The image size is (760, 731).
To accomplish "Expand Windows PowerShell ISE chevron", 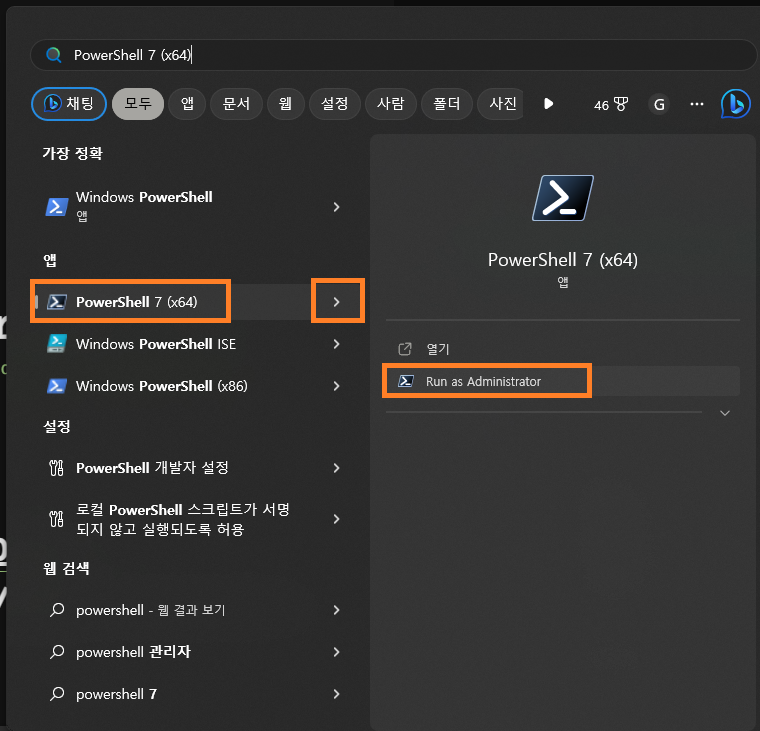I will pos(336,344).
